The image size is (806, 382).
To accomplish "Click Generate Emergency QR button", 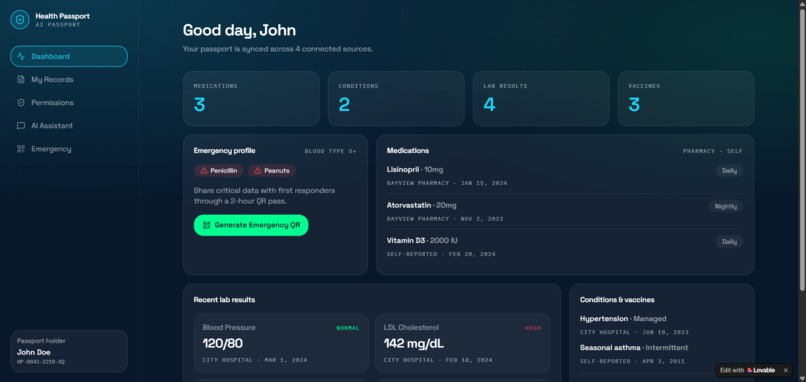I will [x=251, y=225].
